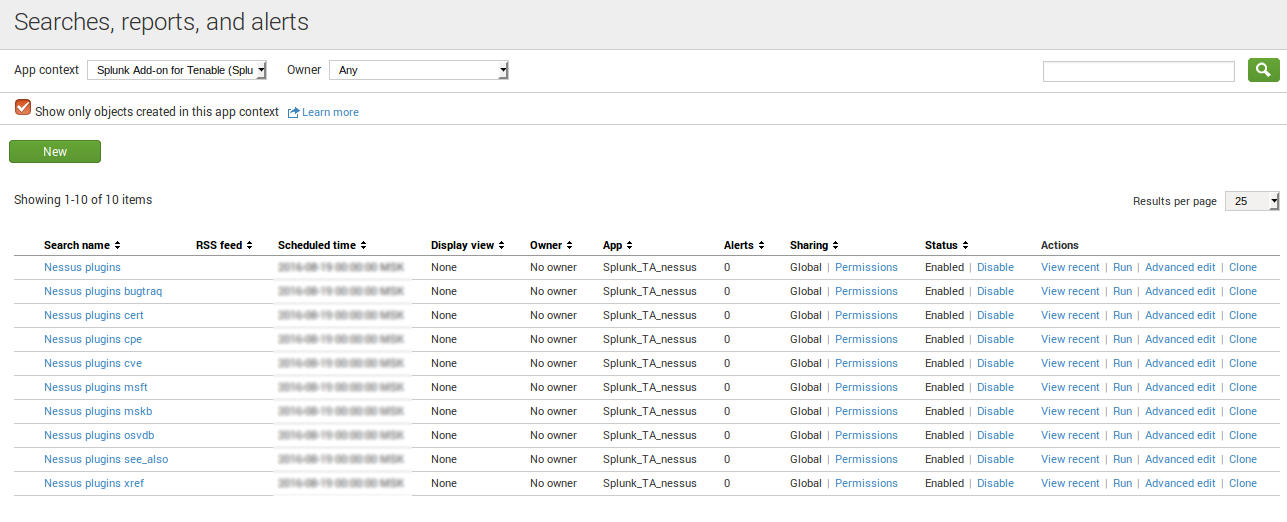Viewport: 1287px width, 522px height.
Task: Advanced edit for Nessus plugins osvdb
Action: 1180,436
